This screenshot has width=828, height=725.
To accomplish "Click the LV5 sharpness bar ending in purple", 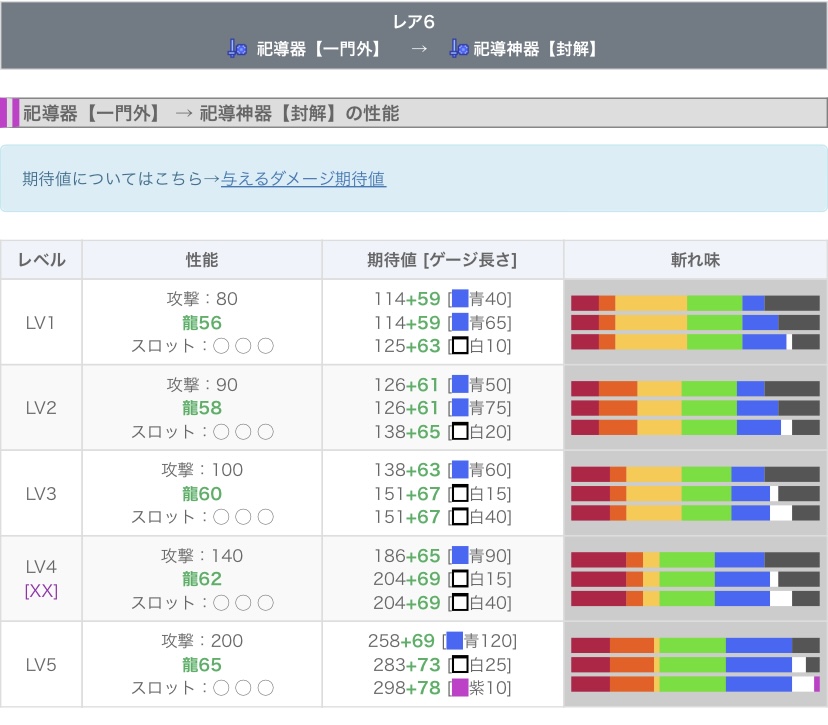I will [695, 684].
